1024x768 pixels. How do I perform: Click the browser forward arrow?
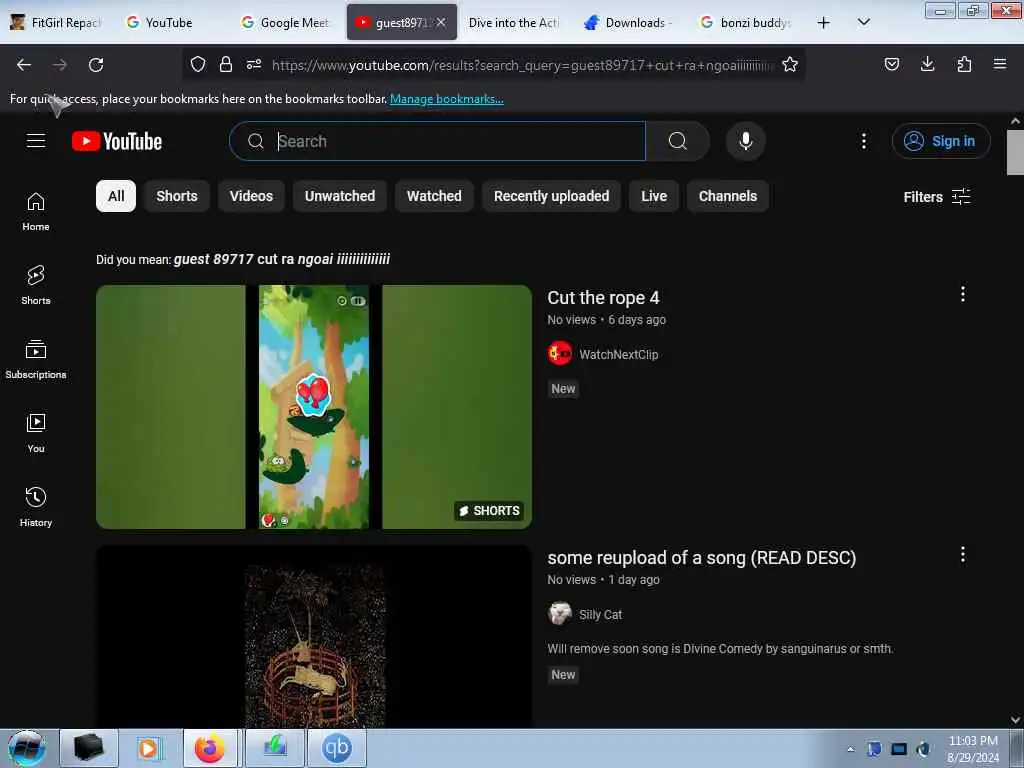(60, 65)
